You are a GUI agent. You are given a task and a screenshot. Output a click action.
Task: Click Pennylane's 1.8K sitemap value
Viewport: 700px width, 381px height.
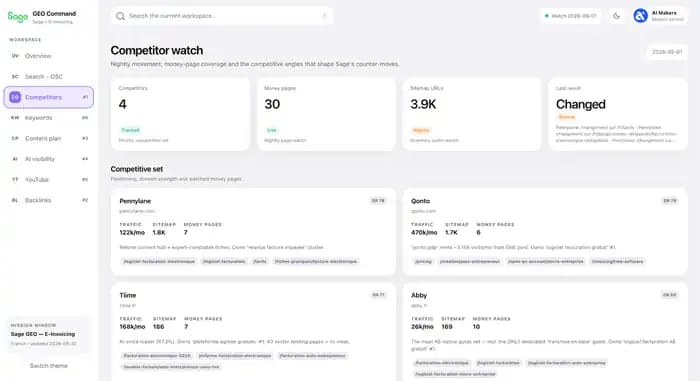point(159,232)
